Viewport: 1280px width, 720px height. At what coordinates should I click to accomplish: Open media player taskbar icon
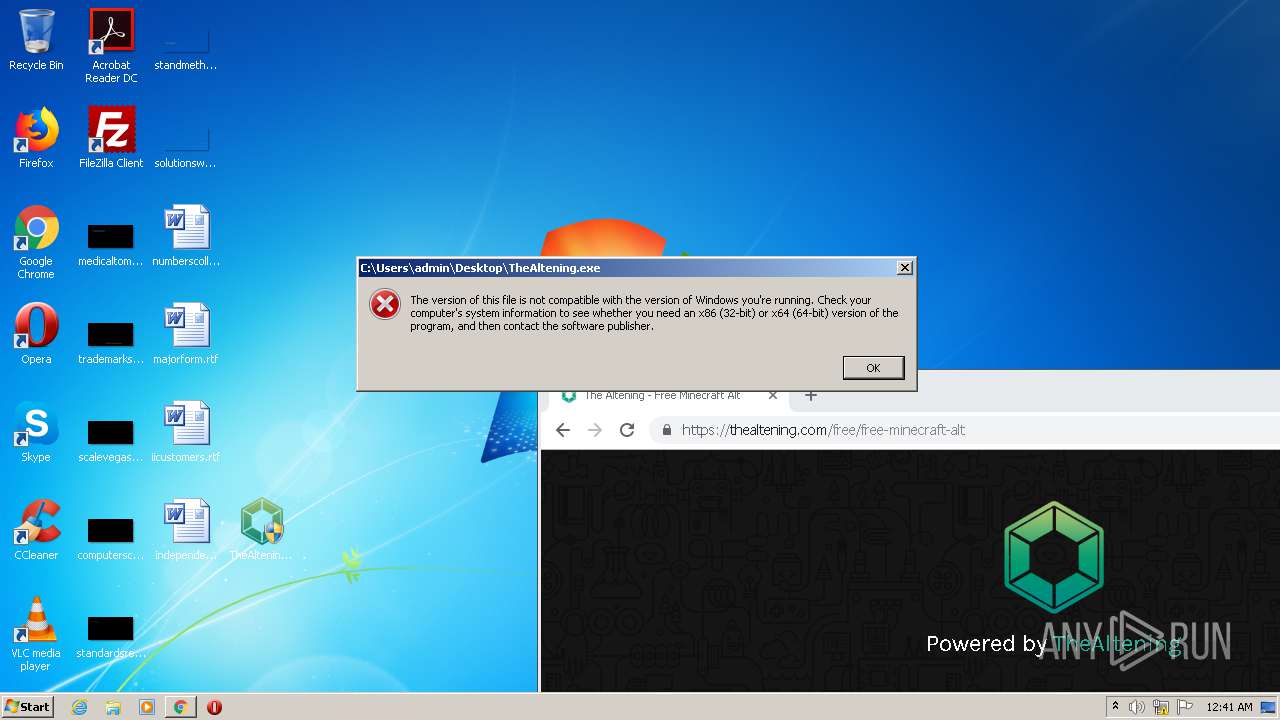[x=147, y=707]
